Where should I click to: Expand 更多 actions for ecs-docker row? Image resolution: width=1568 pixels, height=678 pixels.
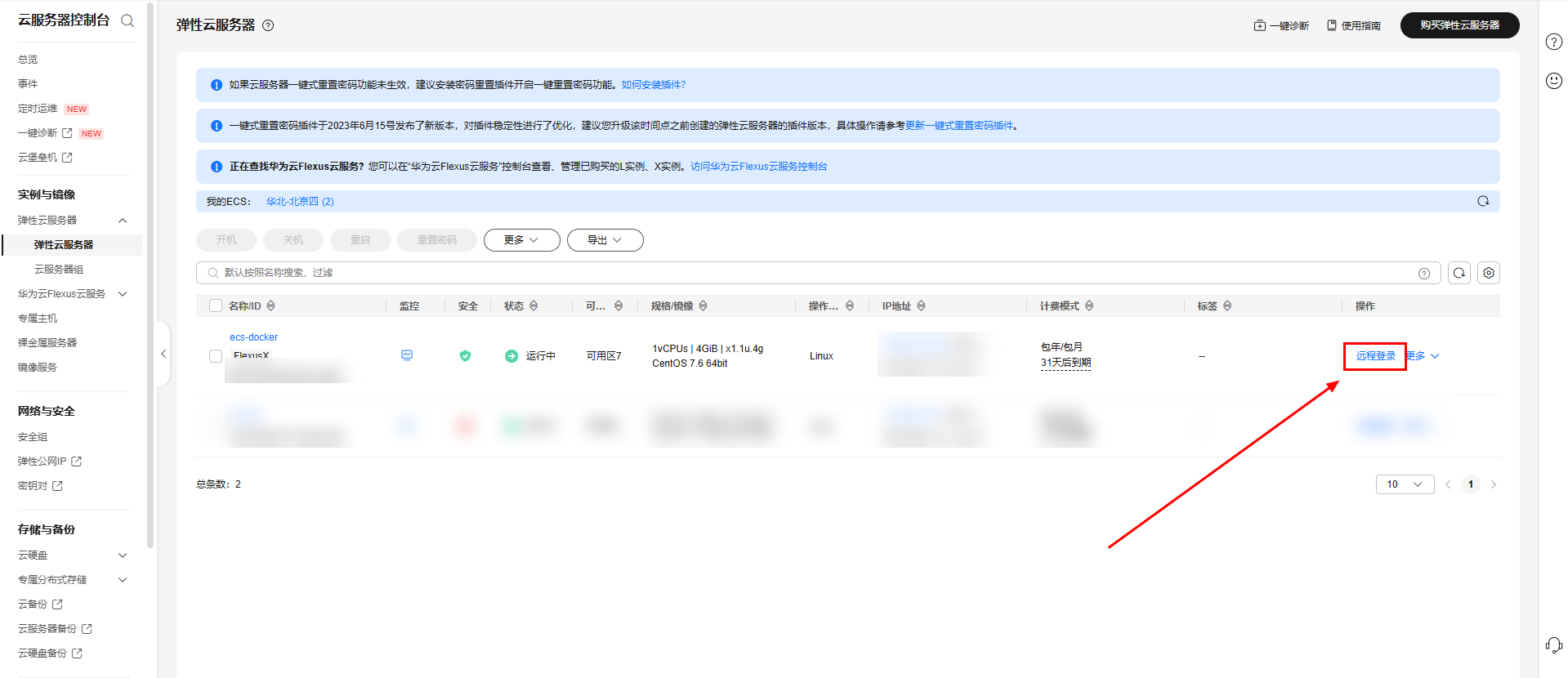[1424, 356]
